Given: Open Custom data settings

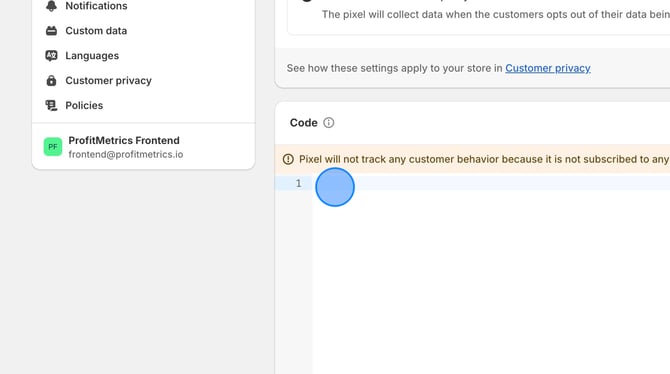Looking at the screenshot, I should pyautogui.click(x=96, y=31).
